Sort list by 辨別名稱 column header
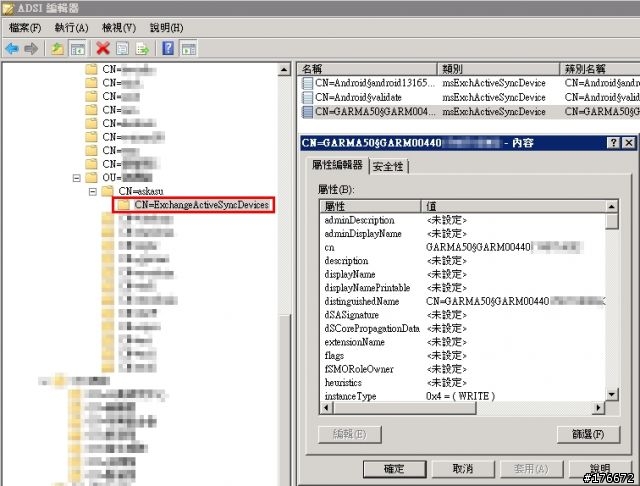The height and width of the screenshot is (486, 640). 600,69
